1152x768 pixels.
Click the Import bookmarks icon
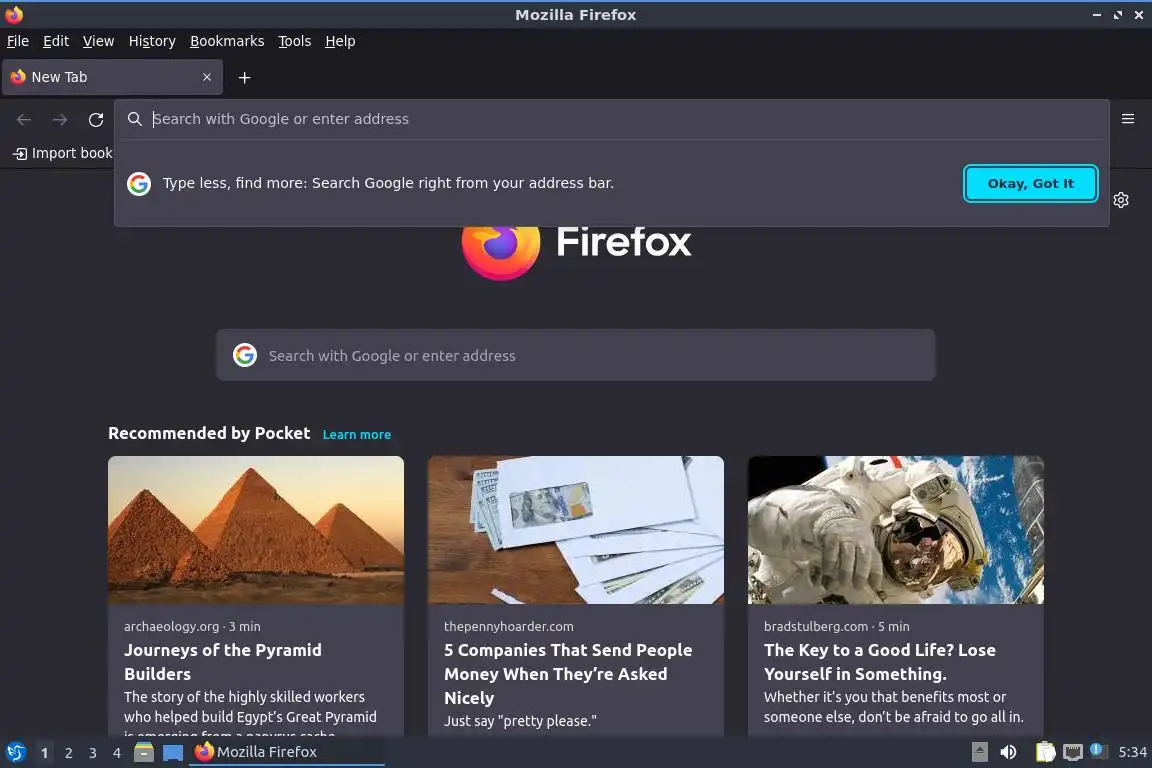[20, 154]
